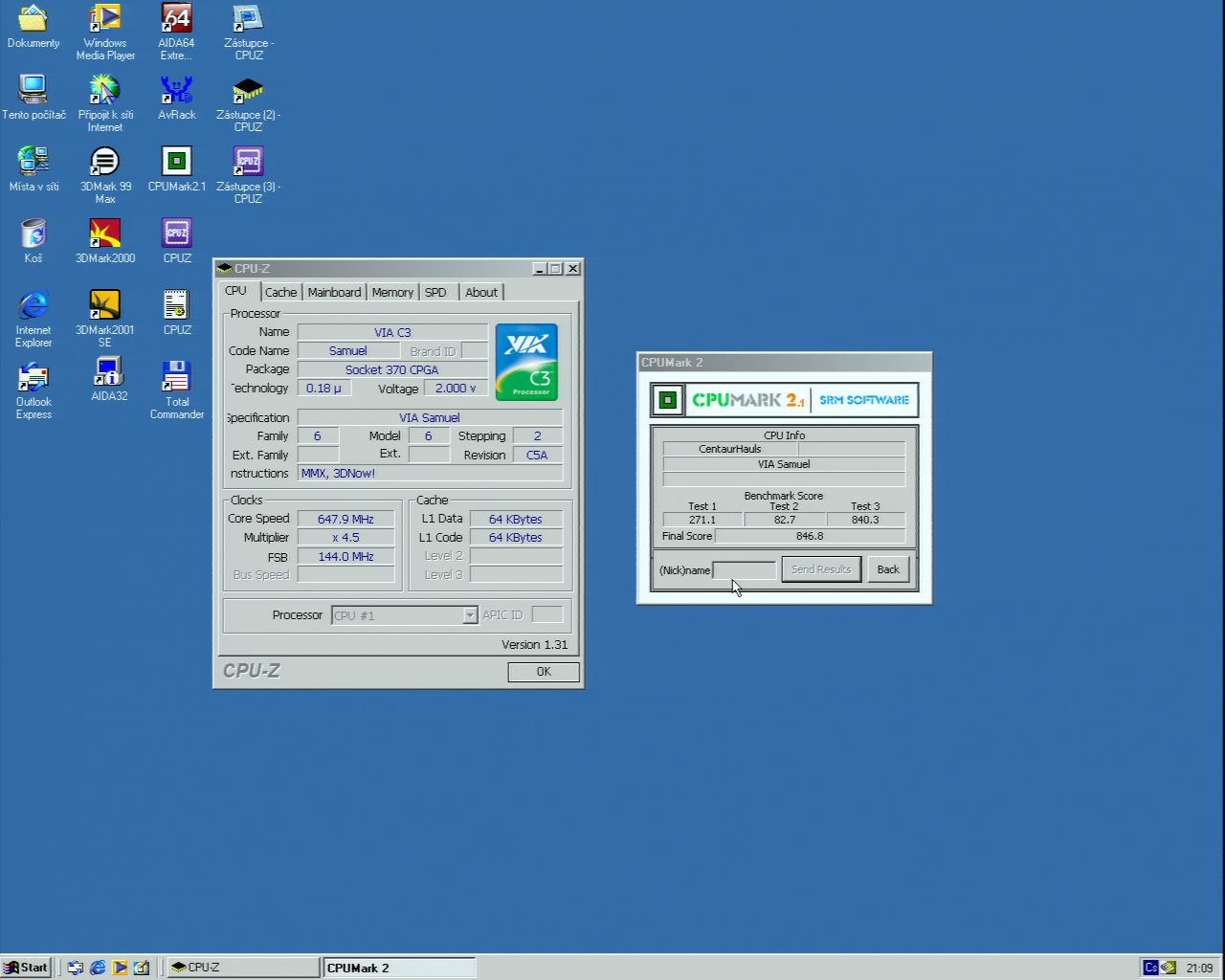Click the (Nick)name input field
This screenshot has height=980, width=1225.
click(x=745, y=570)
